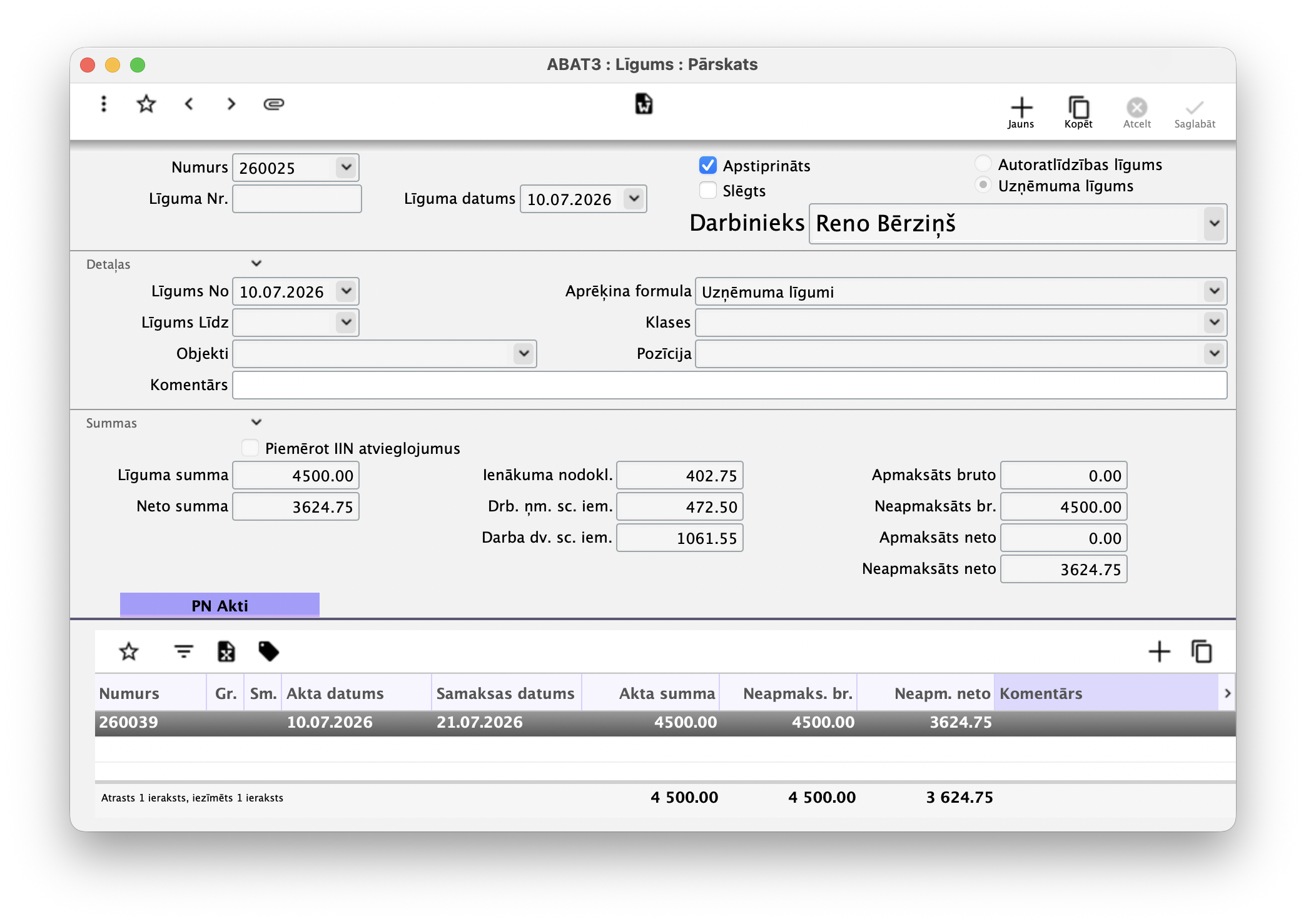This screenshot has height=924, width=1306.
Task: Open Aprēķina formula dropdown
Action: (x=1214, y=291)
